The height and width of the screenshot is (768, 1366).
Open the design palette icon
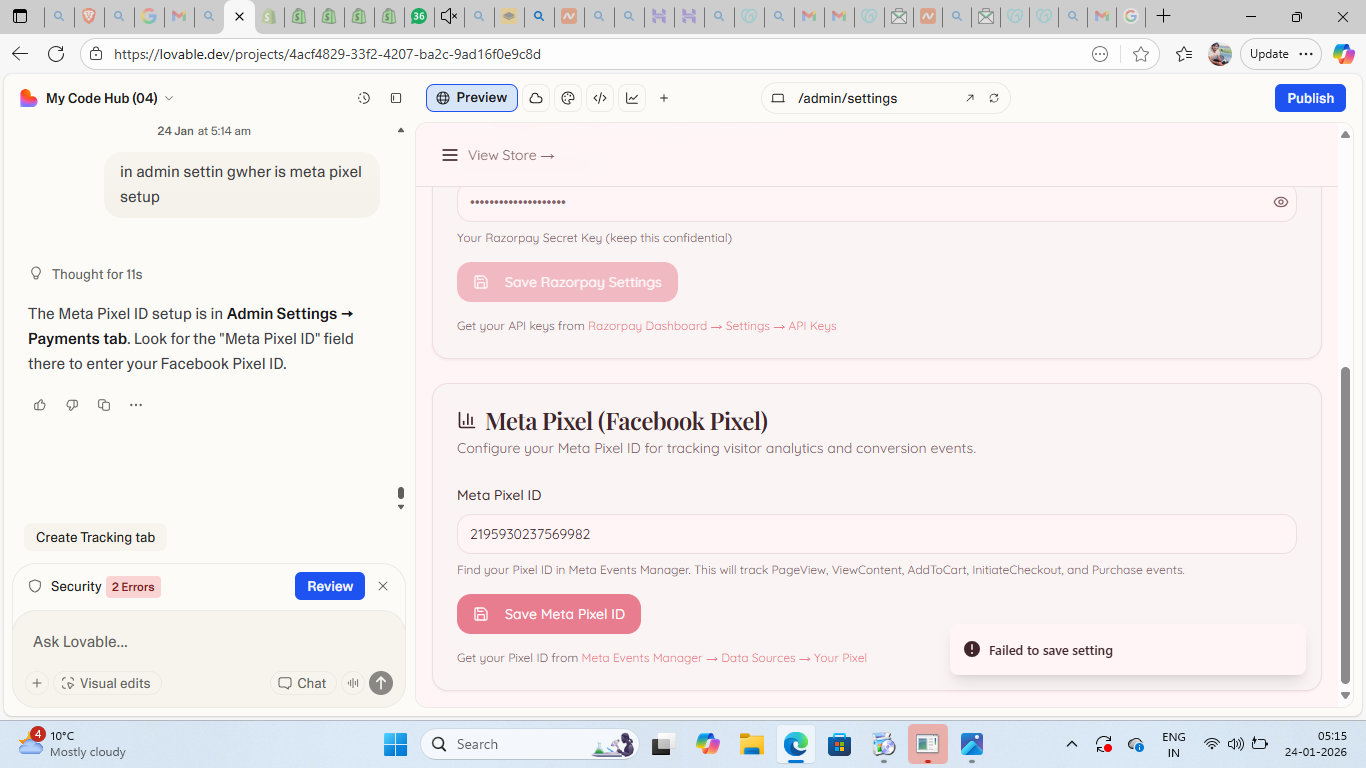[568, 98]
